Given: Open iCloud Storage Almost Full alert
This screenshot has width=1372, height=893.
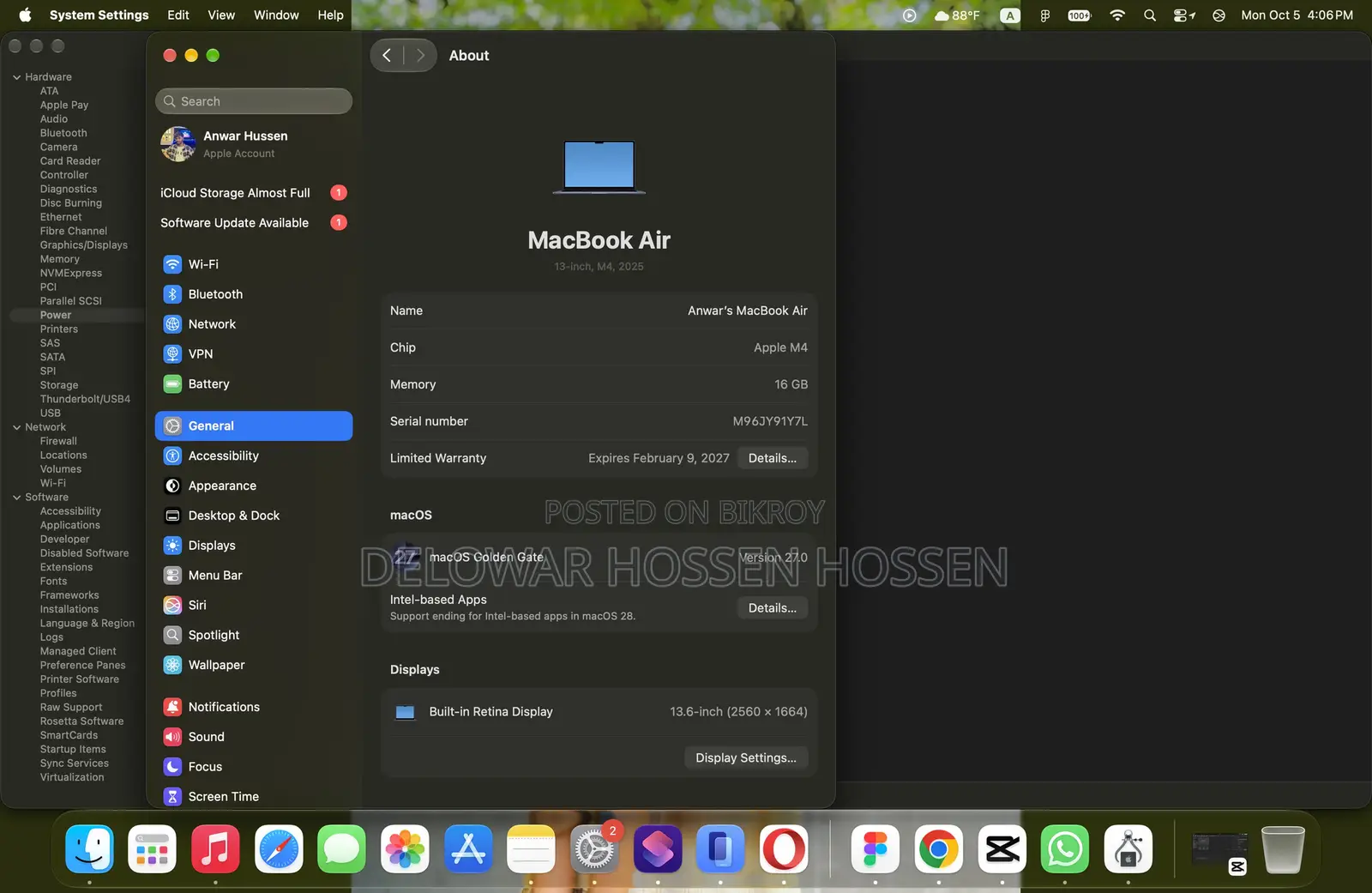Looking at the screenshot, I should [253, 193].
